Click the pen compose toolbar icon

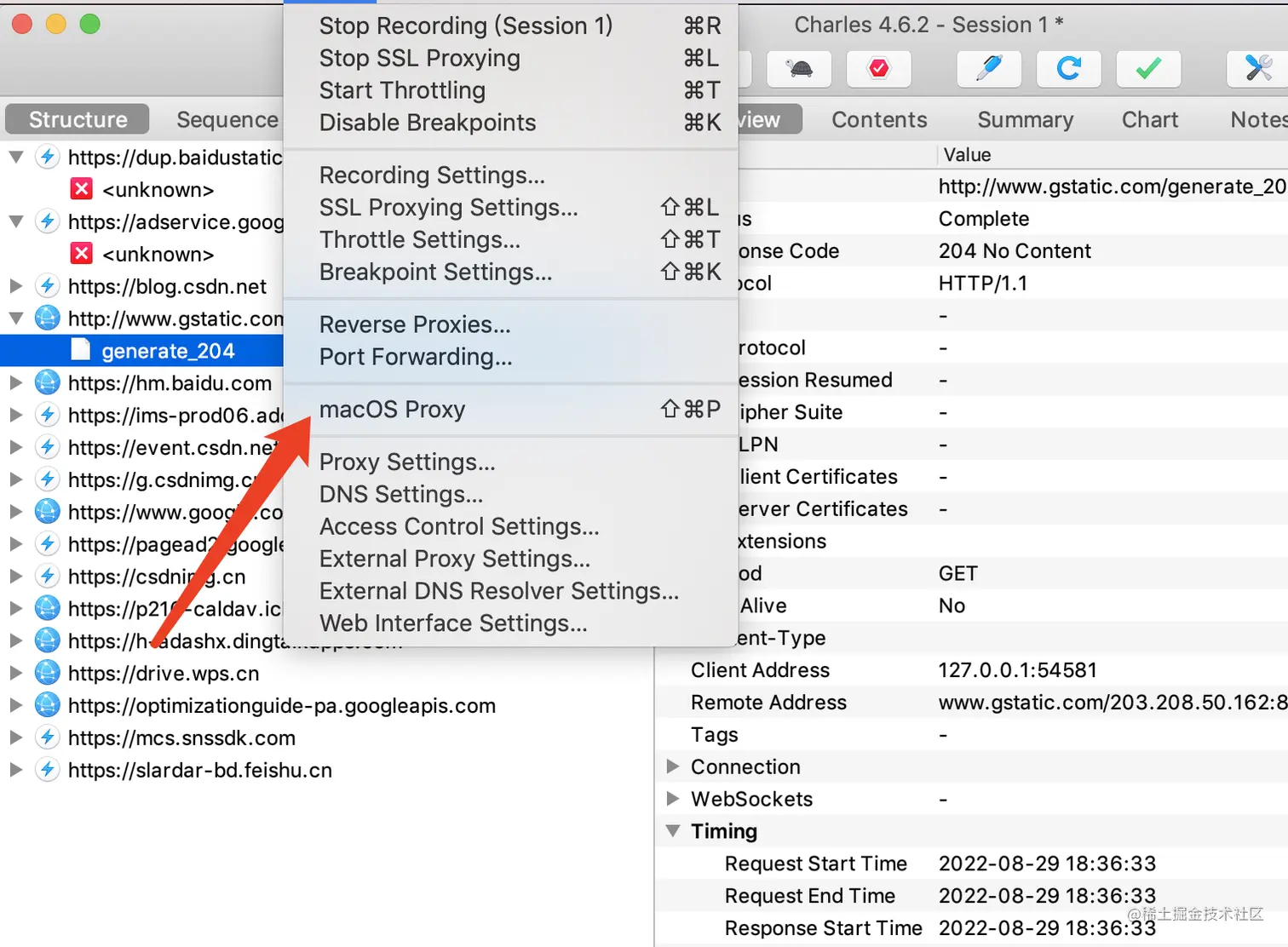989,69
